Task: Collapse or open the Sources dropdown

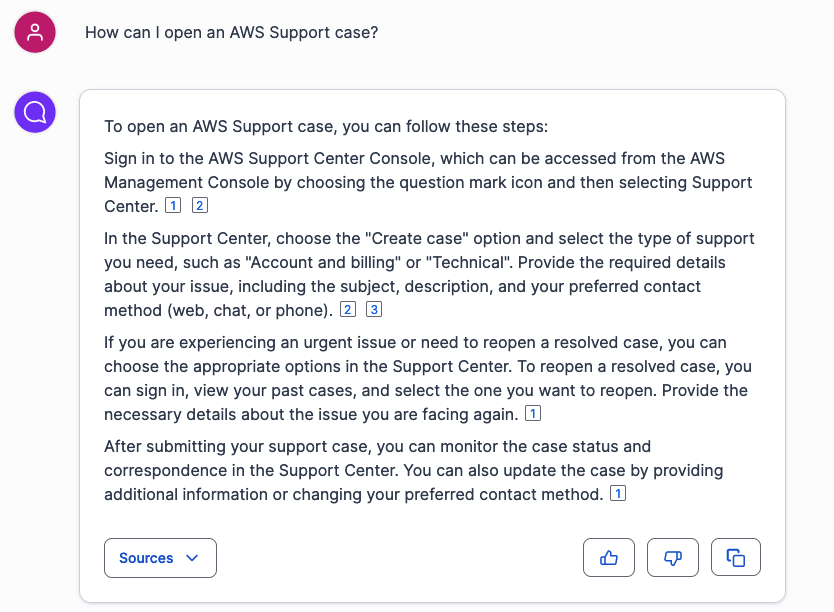Action: (x=160, y=557)
